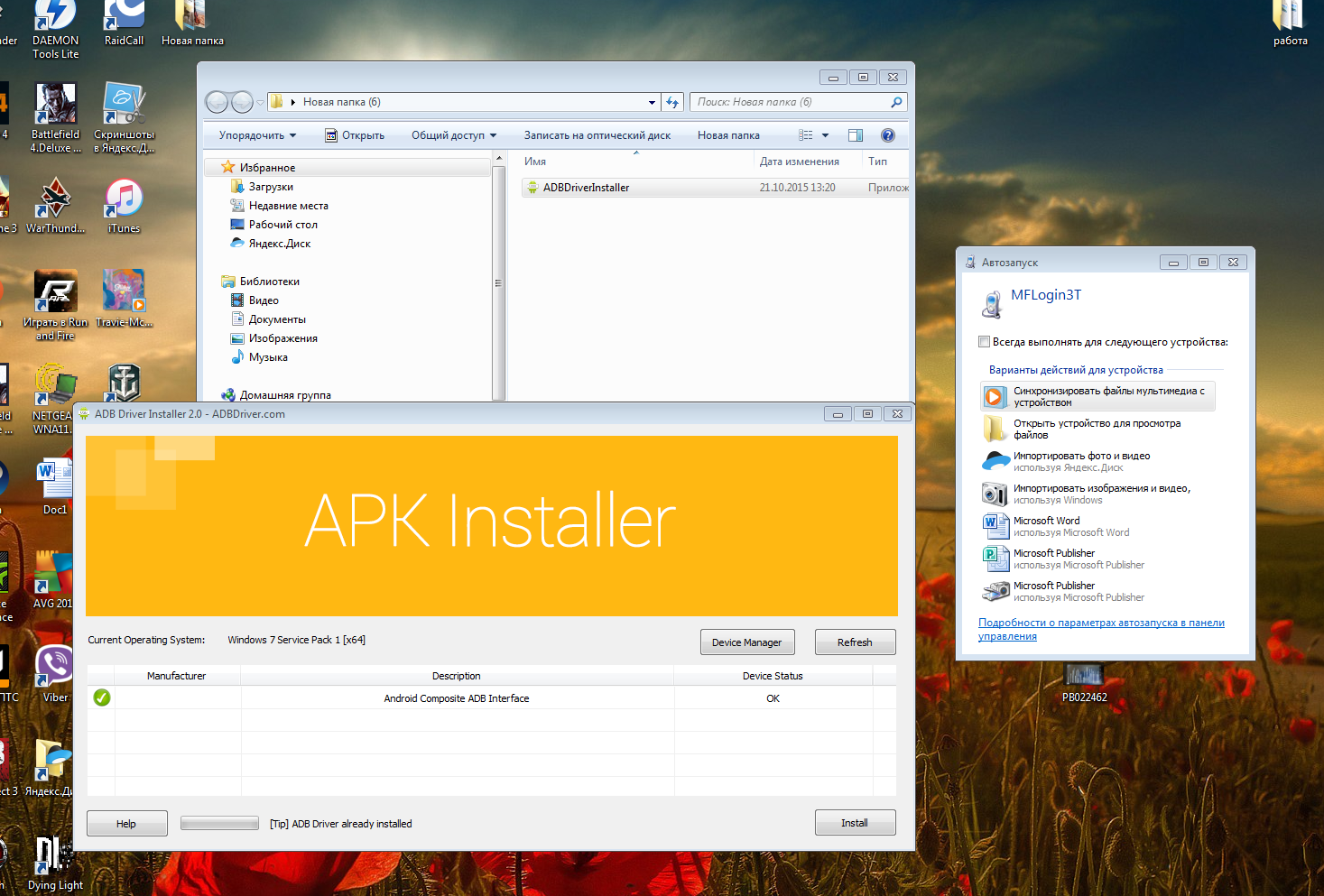Toggle the preview pane icon in Explorer
The height and width of the screenshot is (896, 1324).
(x=855, y=135)
